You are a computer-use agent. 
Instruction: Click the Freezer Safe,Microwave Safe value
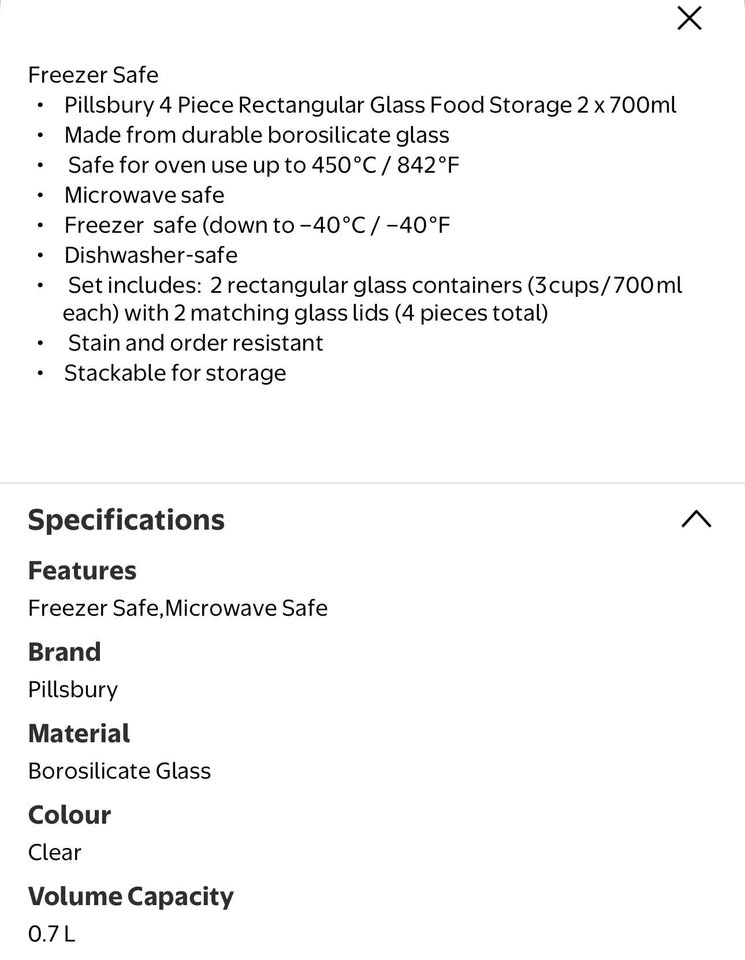click(178, 609)
